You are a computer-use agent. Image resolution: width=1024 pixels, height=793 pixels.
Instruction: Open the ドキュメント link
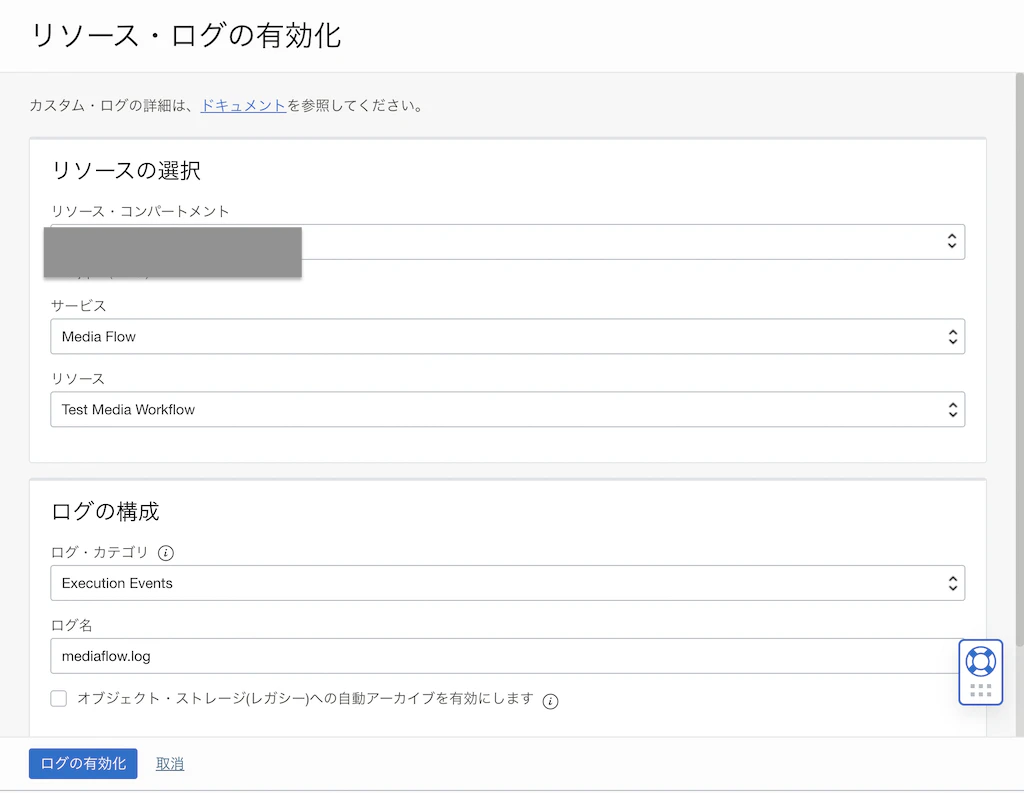(243, 105)
